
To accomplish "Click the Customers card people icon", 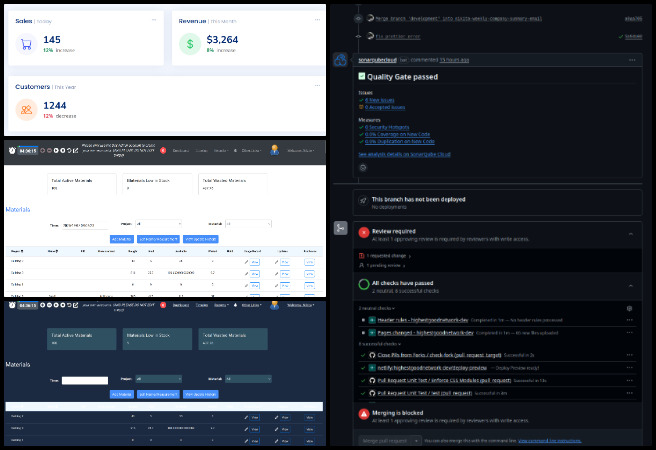I will tap(29, 110).
